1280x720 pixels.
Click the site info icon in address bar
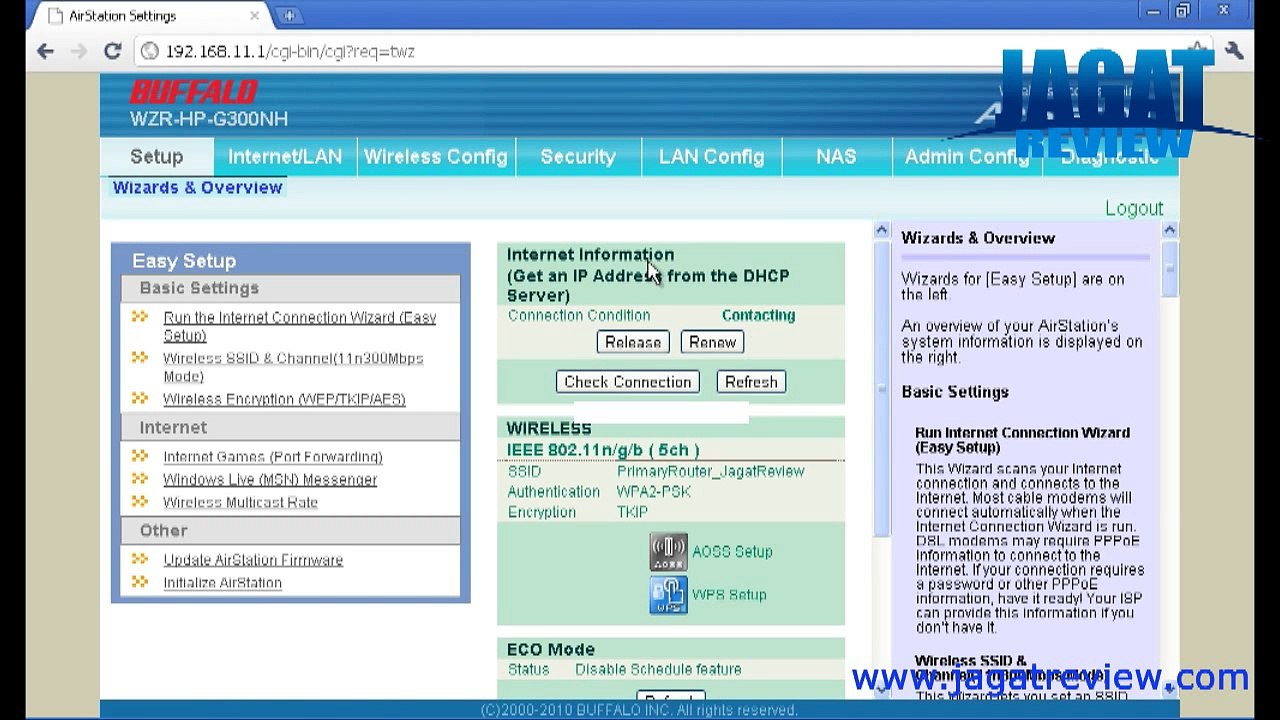tap(150, 51)
